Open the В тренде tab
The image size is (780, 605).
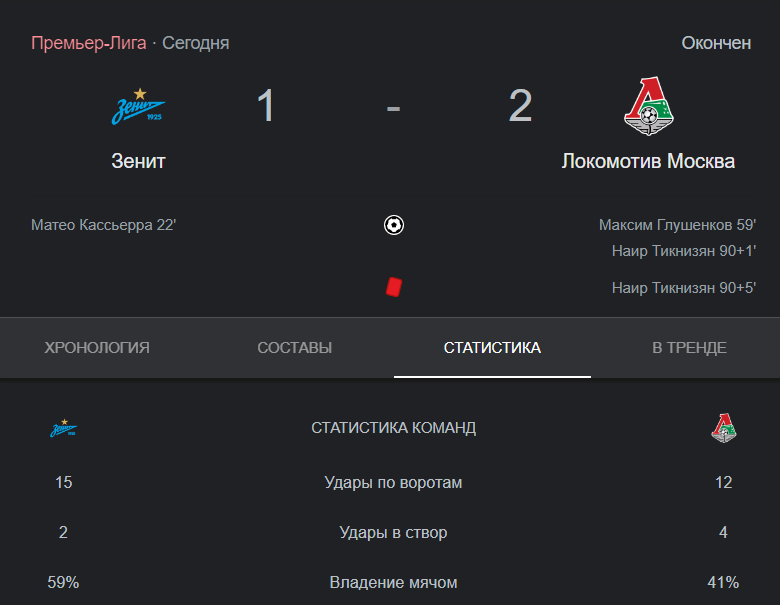(689, 347)
